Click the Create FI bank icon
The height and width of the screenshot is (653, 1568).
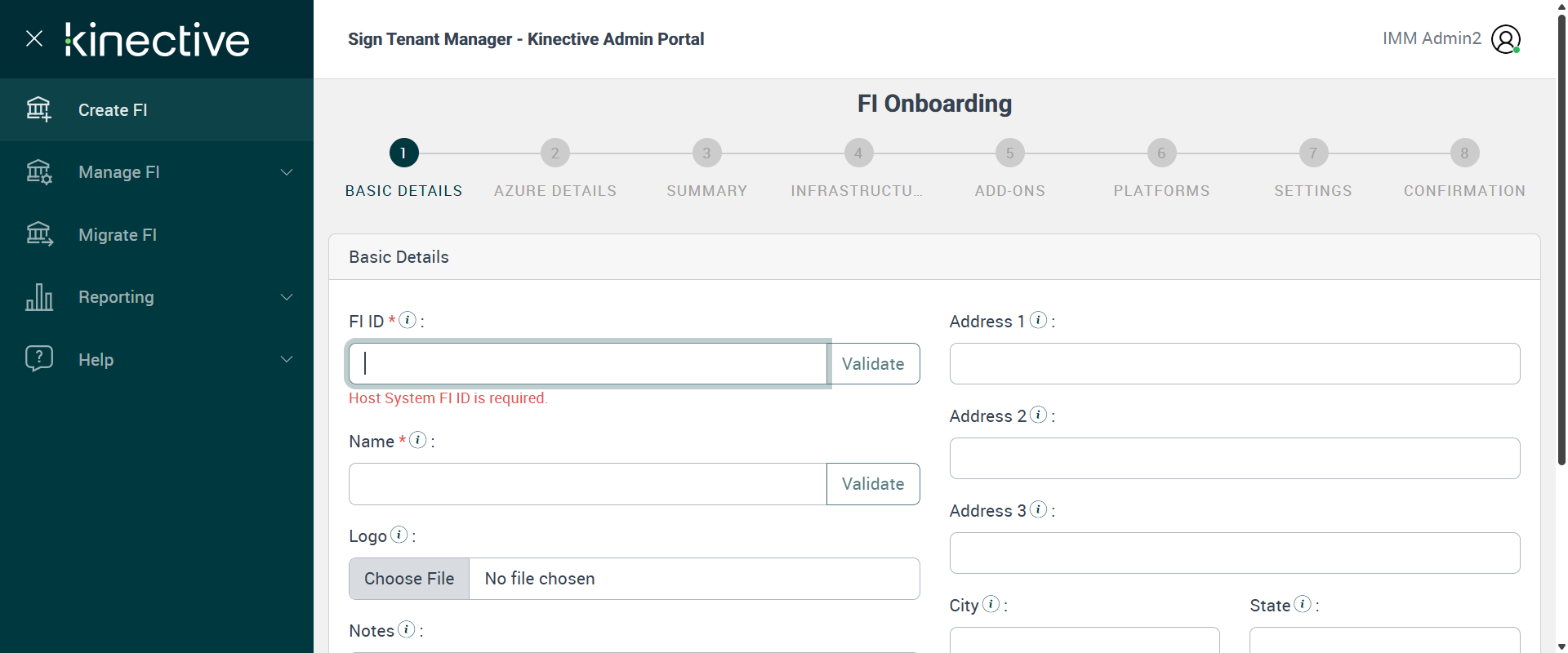38,109
